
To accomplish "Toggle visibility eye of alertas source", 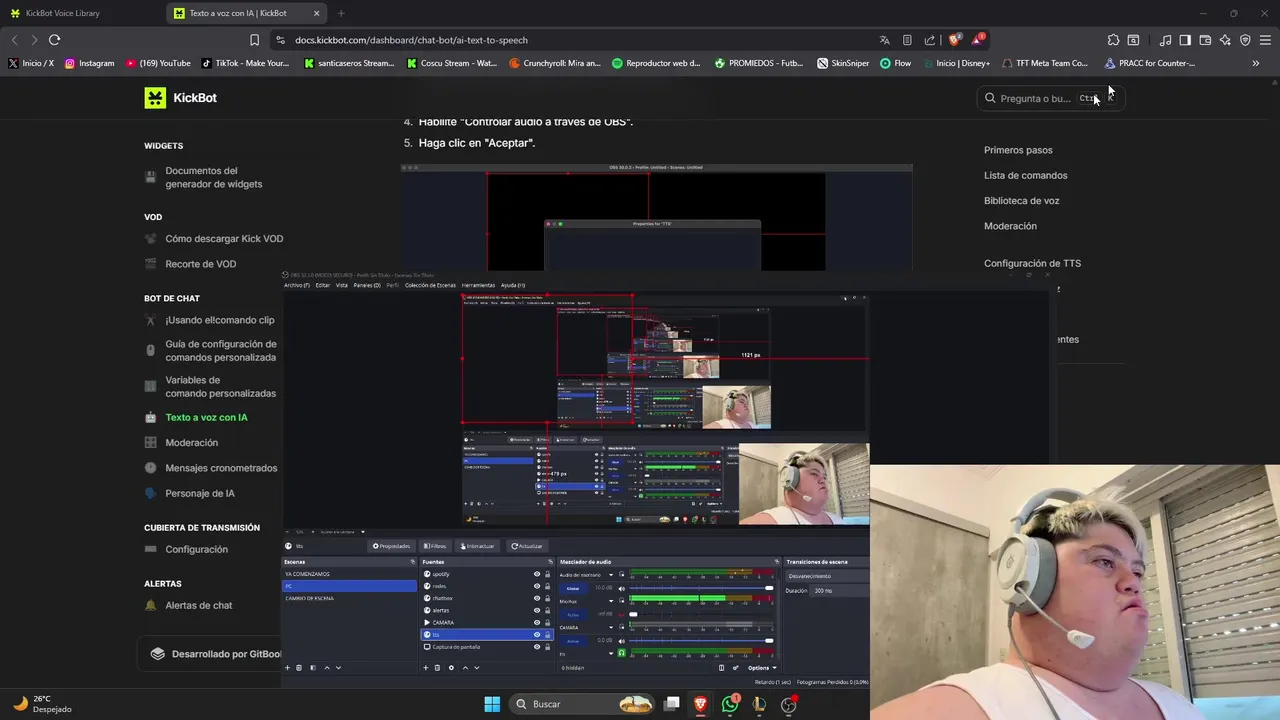I will [x=537, y=610].
